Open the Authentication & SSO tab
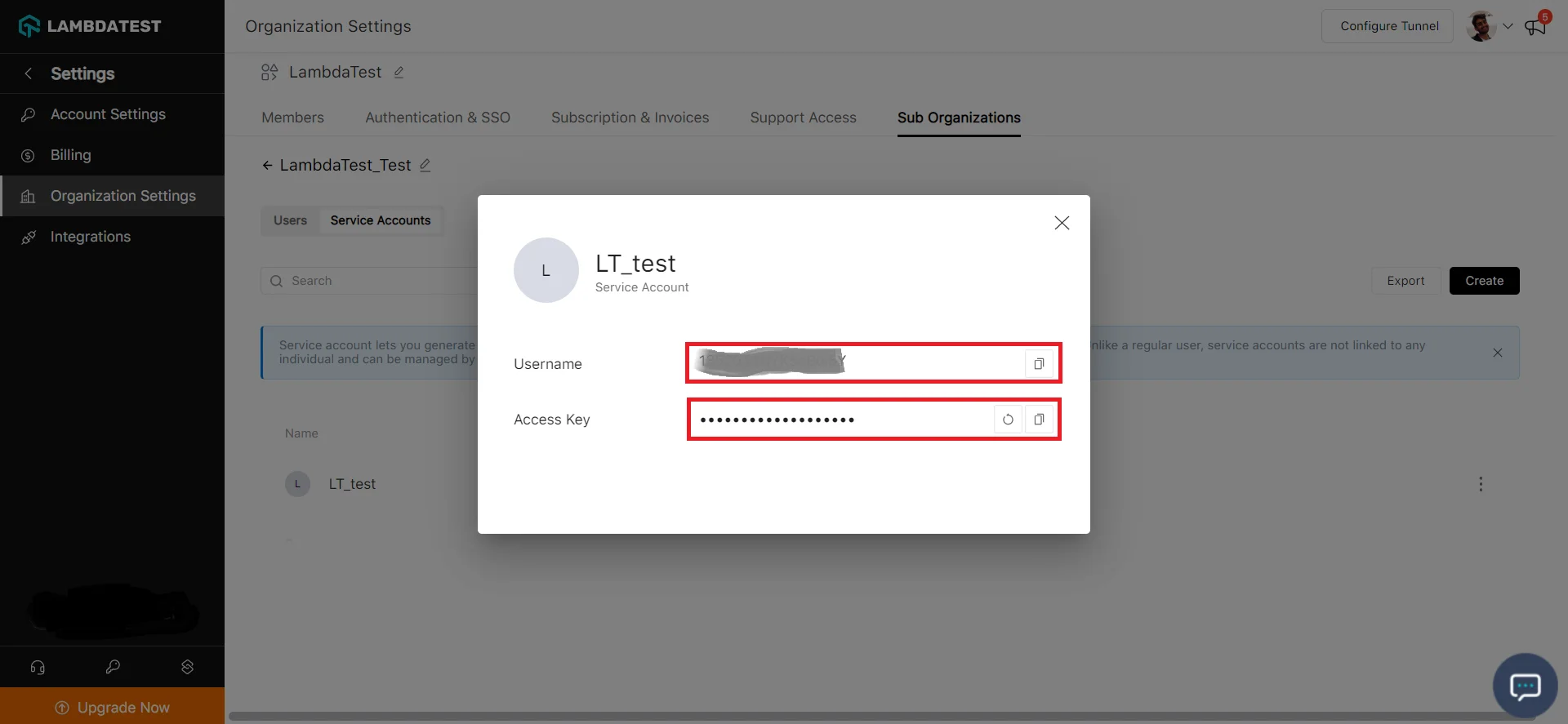The width and height of the screenshot is (1568, 724). (437, 118)
